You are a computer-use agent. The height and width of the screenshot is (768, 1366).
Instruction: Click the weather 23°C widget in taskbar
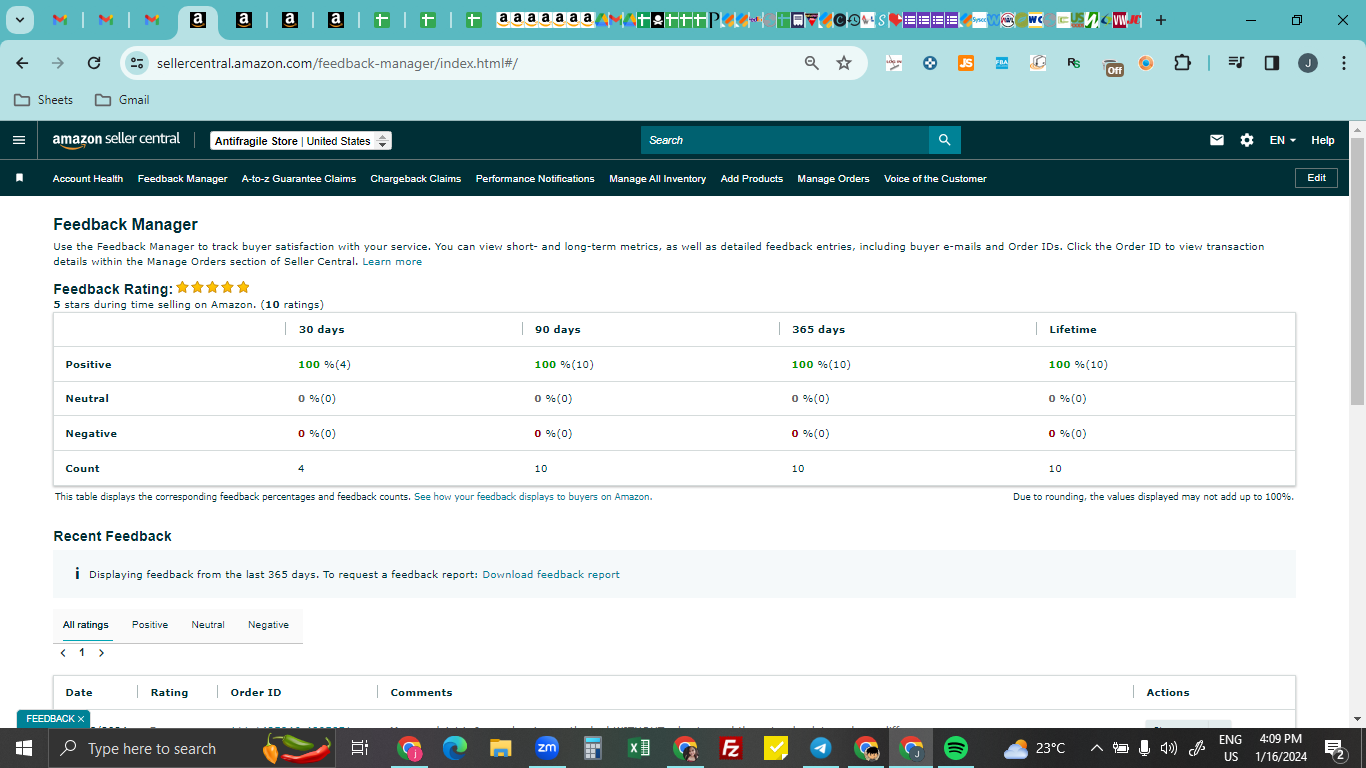[1035, 748]
